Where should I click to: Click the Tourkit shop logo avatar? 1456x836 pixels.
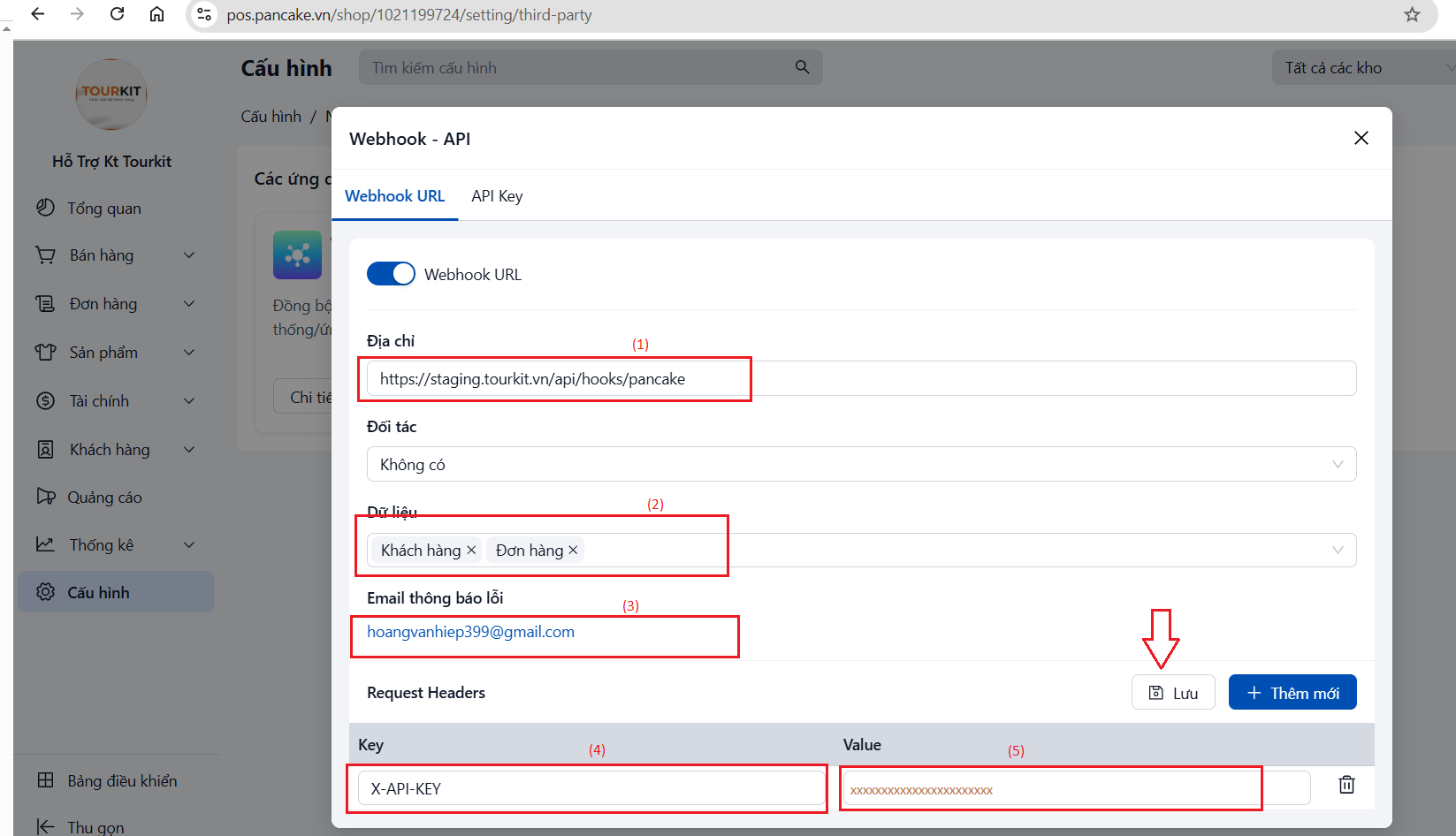coord(111,95)
